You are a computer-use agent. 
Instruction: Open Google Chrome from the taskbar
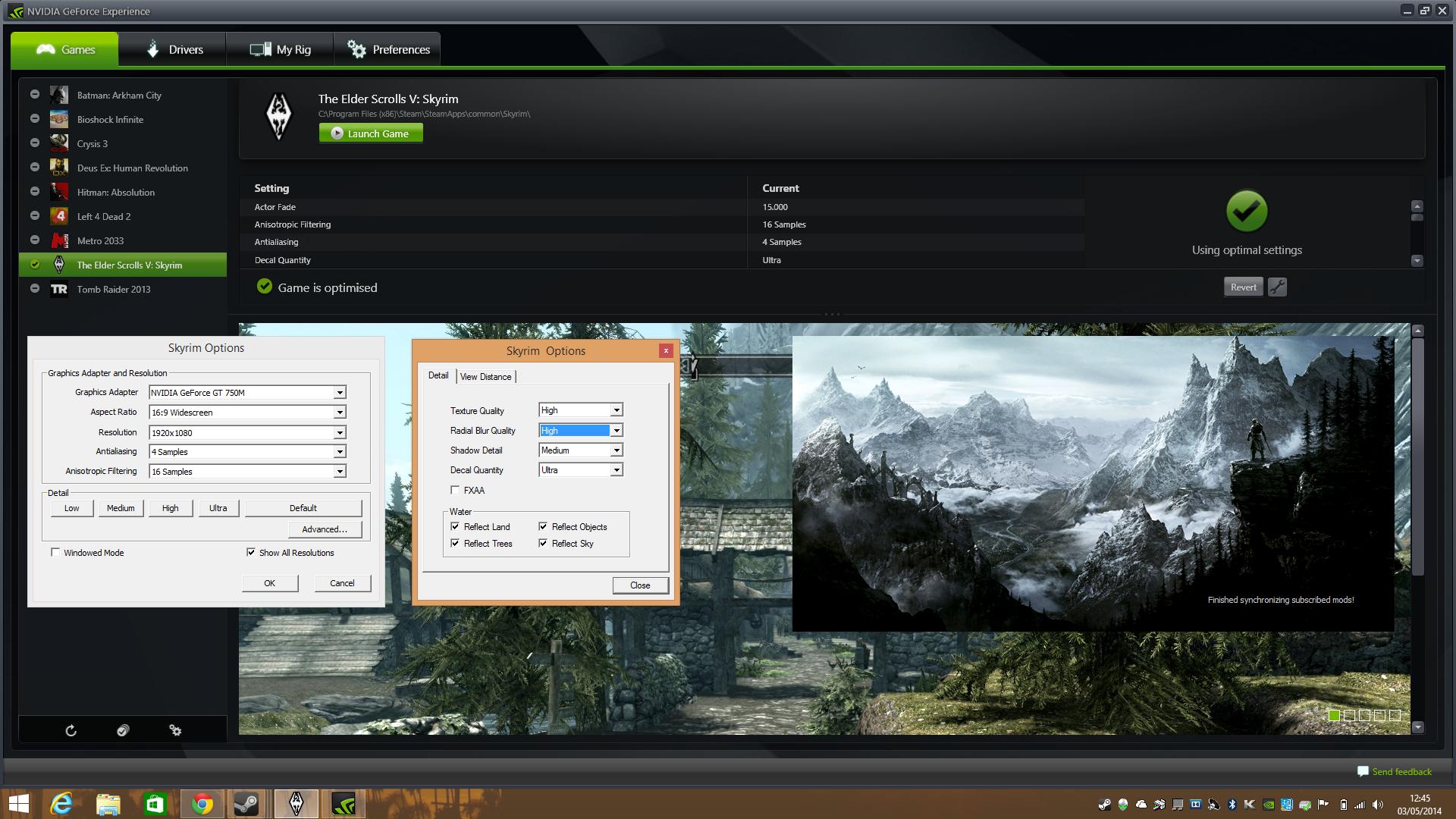coord(202,804)
